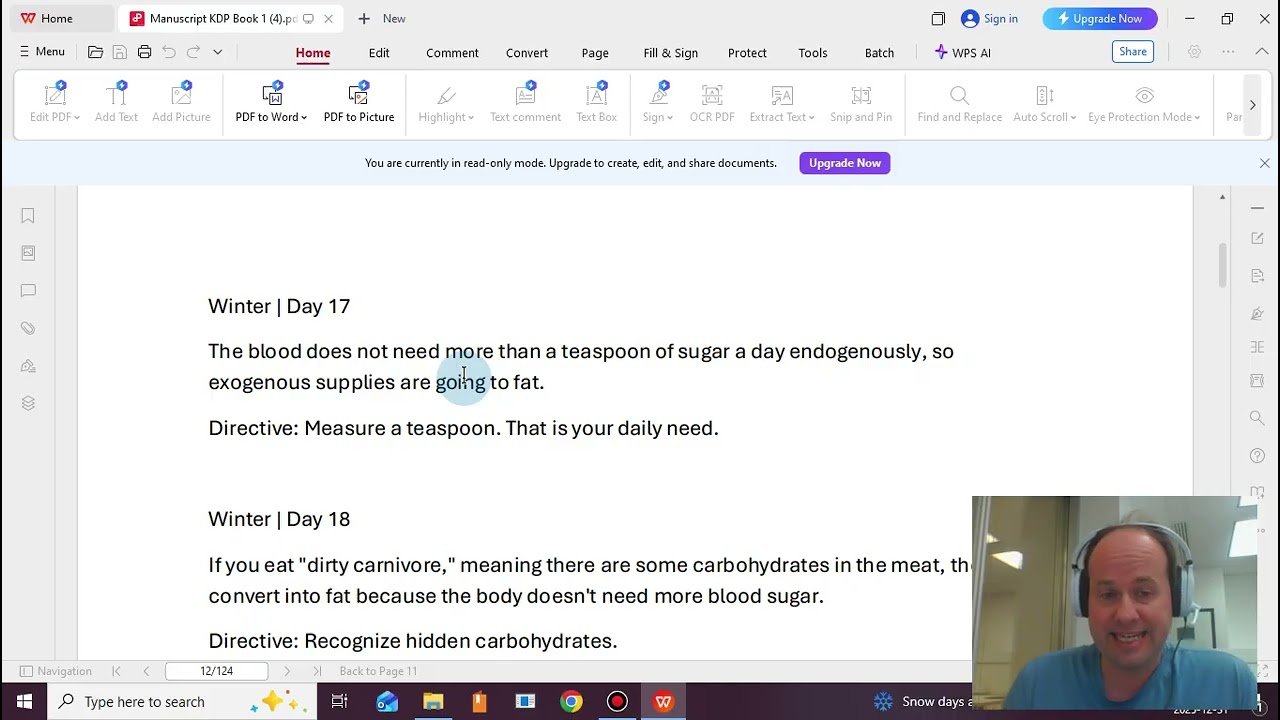
Task: Switch to the Edit ribbon tab
Action: pos(379,53)
